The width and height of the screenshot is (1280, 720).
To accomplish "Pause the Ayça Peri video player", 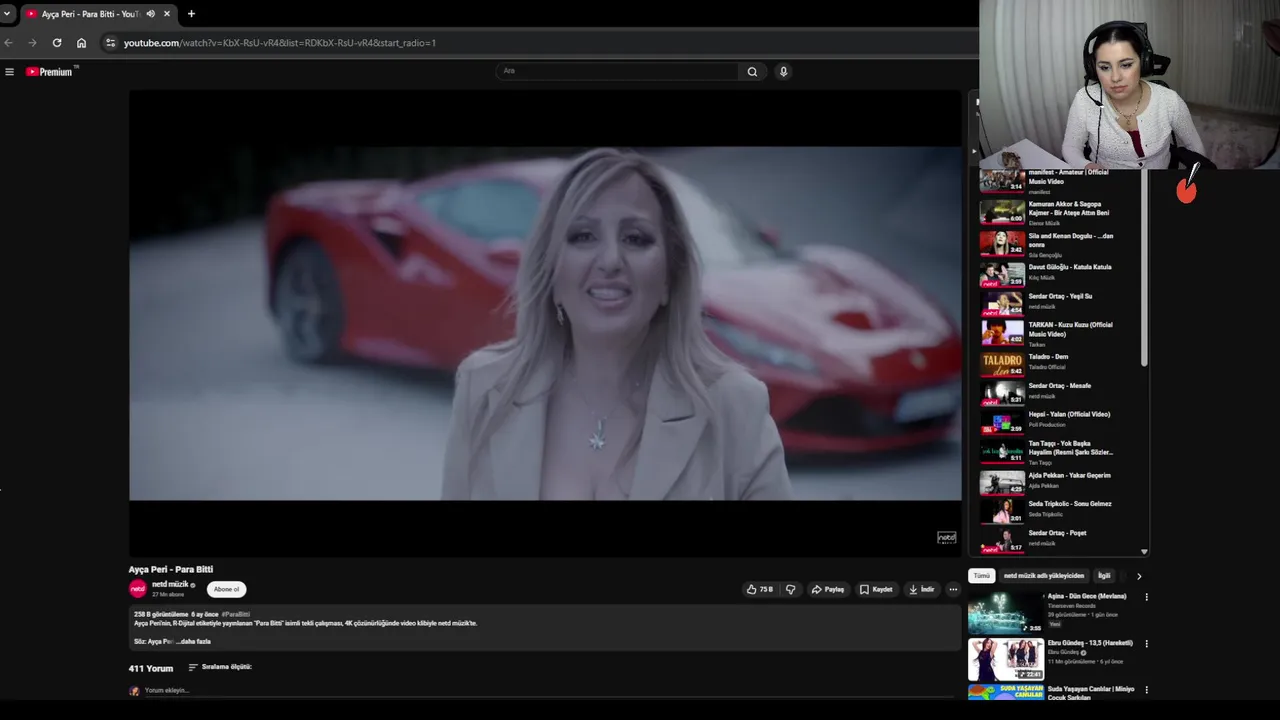I will (x=545, y=323).
